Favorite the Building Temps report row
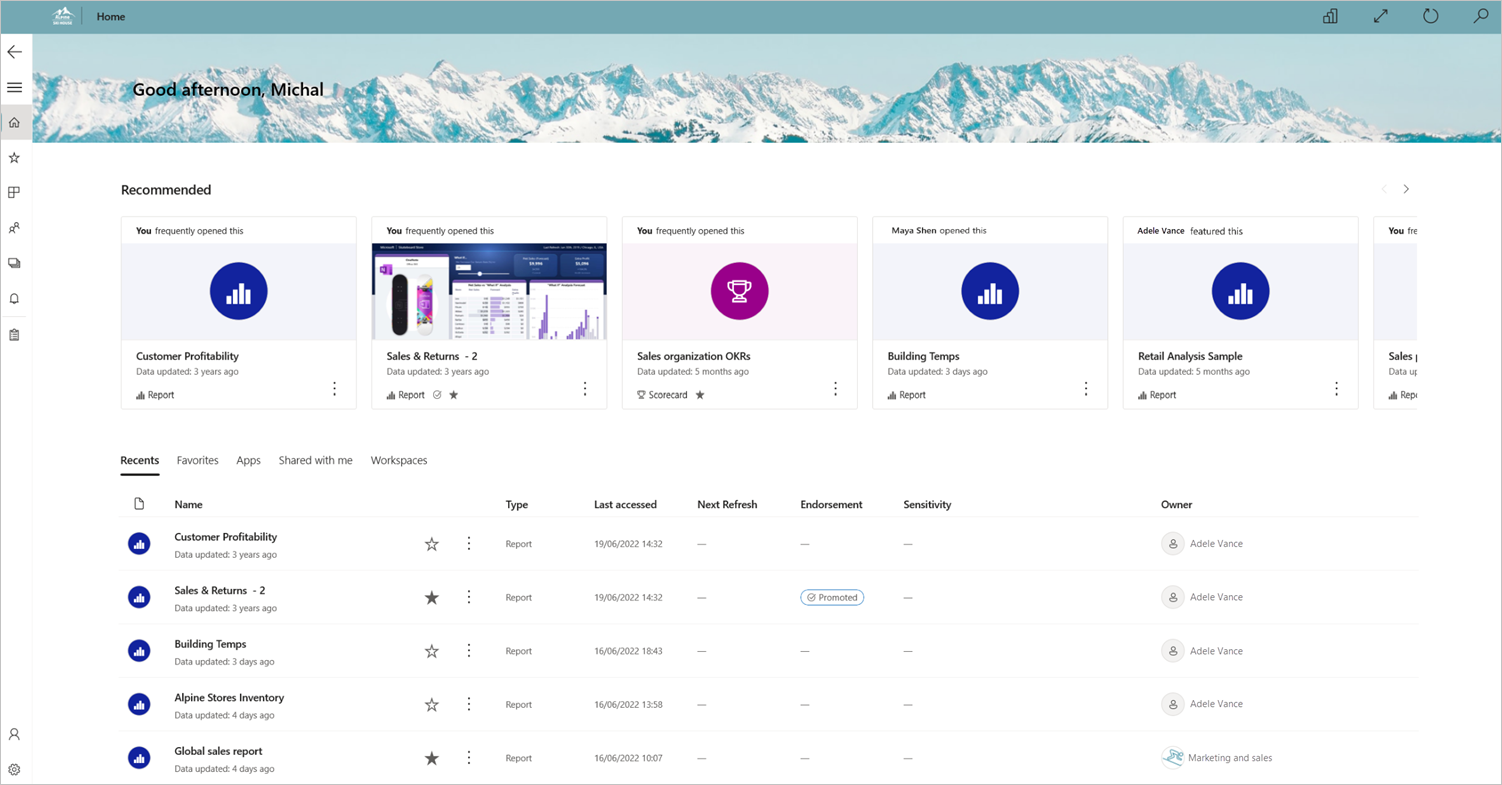The height and width of the screenshot is (785, 1502). pos(432,651)
